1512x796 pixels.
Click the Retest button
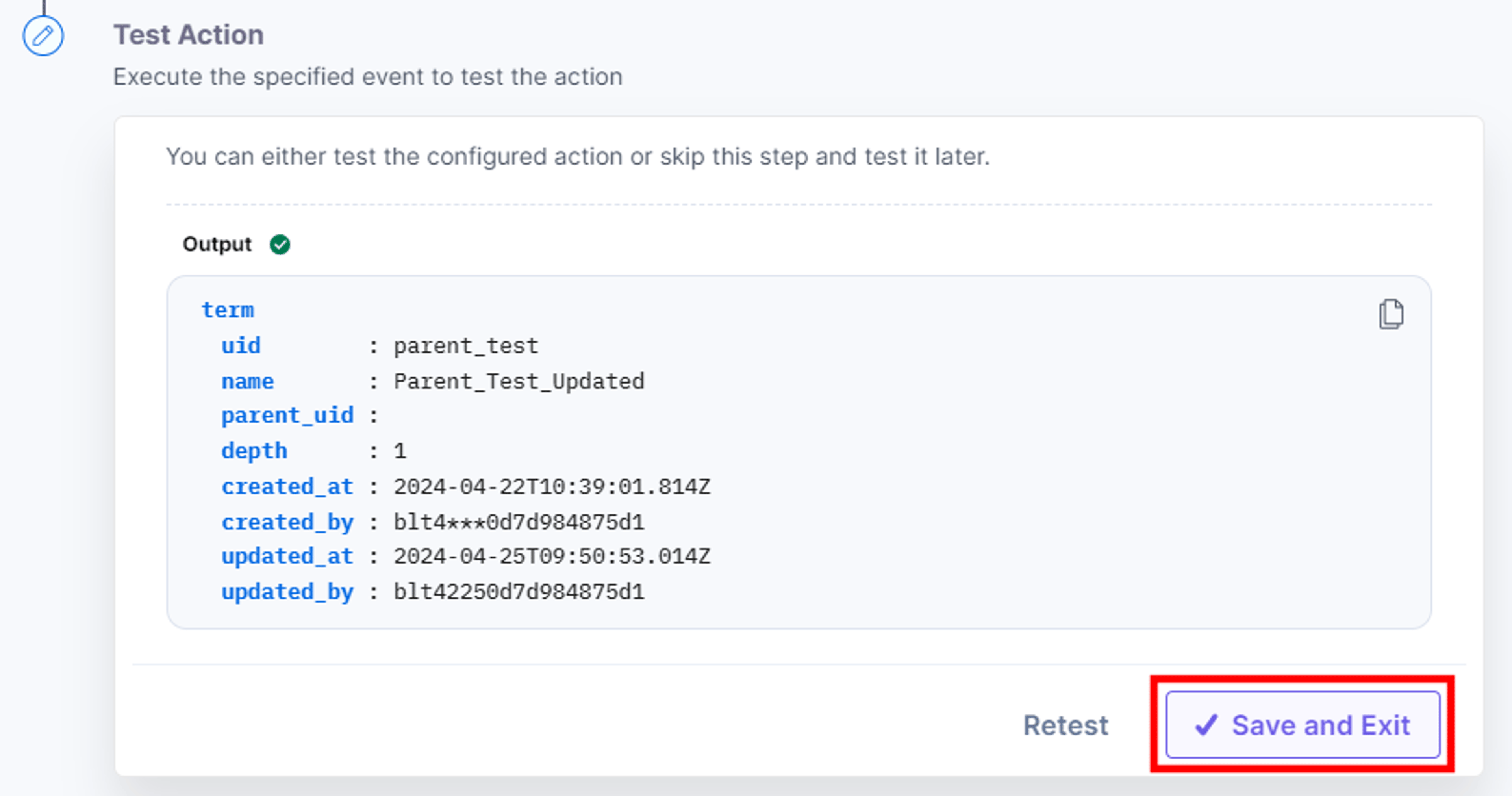pos(1065,725)
